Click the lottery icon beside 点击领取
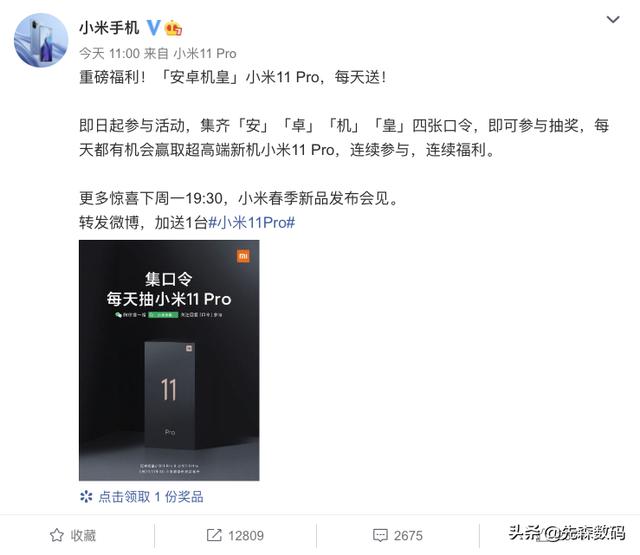 point(86,497)
